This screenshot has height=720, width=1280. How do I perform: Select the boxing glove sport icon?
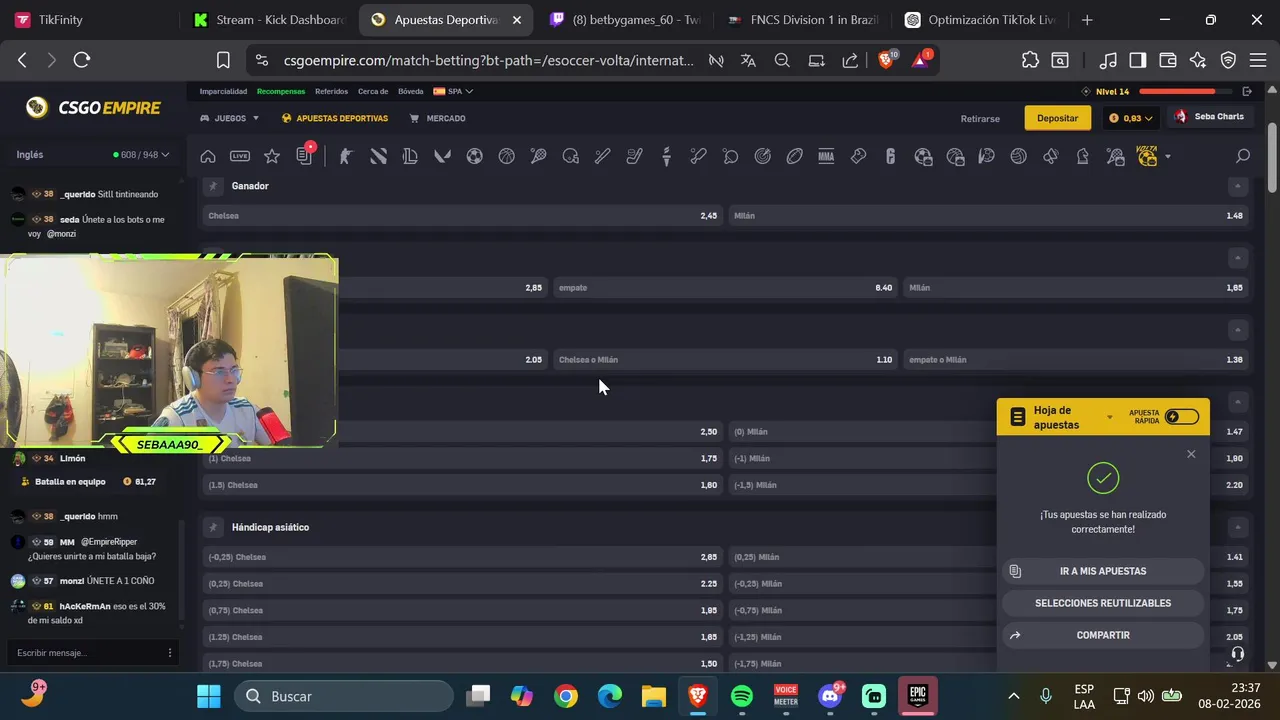click(x=858, y=156)
